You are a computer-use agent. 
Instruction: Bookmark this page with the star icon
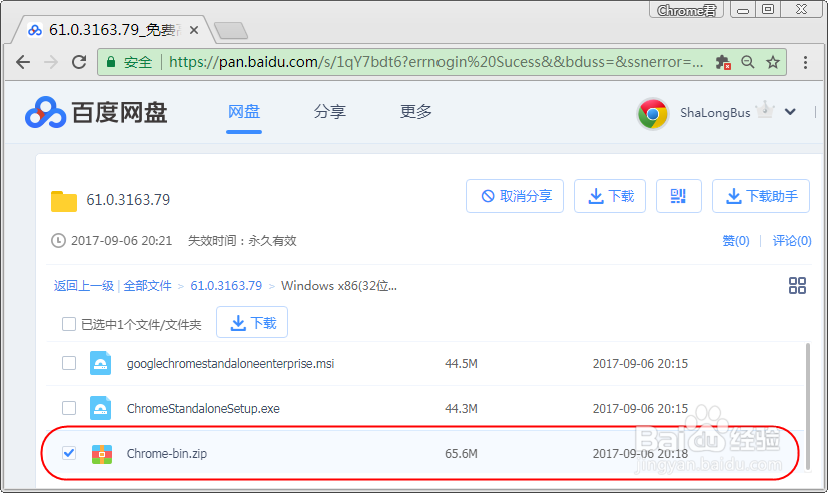coord(773,62)
